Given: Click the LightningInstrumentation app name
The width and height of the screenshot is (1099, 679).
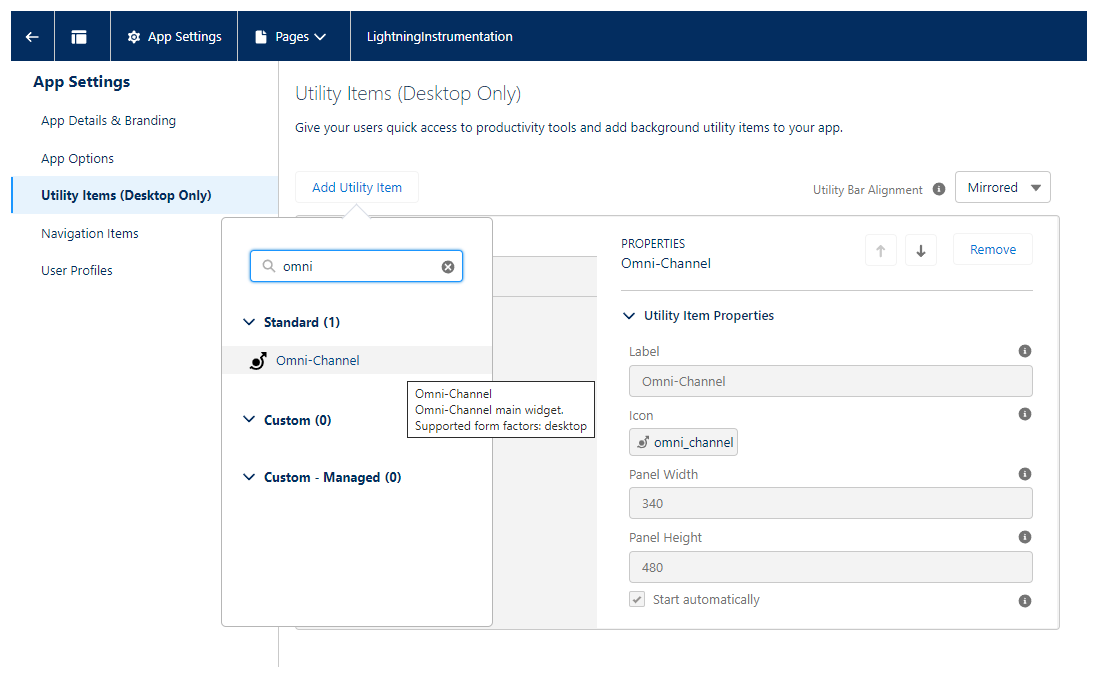Looking at the screenshot, I should click(439, 36).
